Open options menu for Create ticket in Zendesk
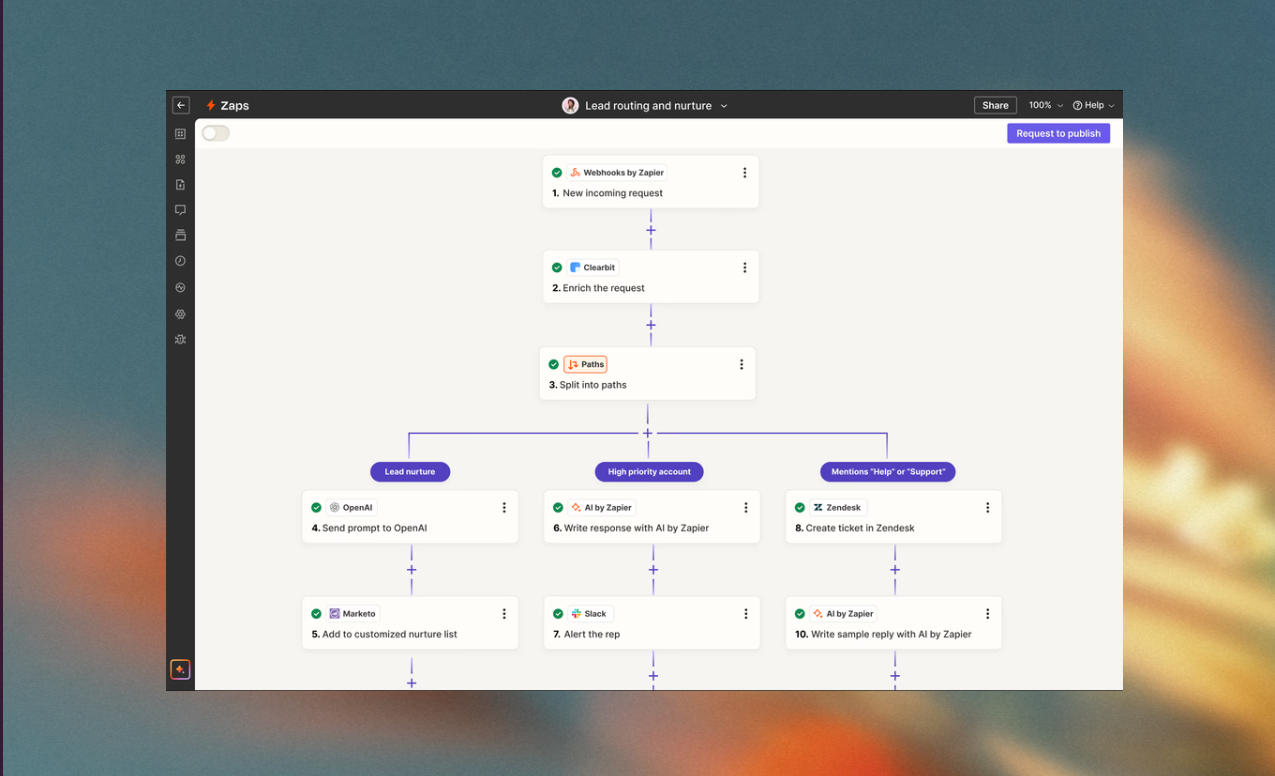This screenshot has width=1275, height=776. [987, 507]
